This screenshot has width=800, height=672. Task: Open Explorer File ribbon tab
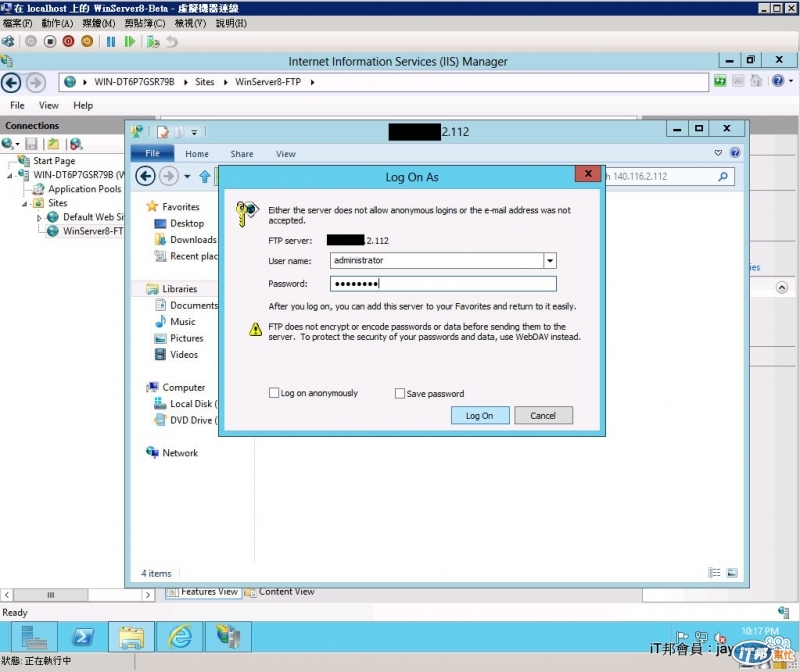pyautogui.click(x=152, y=153)
